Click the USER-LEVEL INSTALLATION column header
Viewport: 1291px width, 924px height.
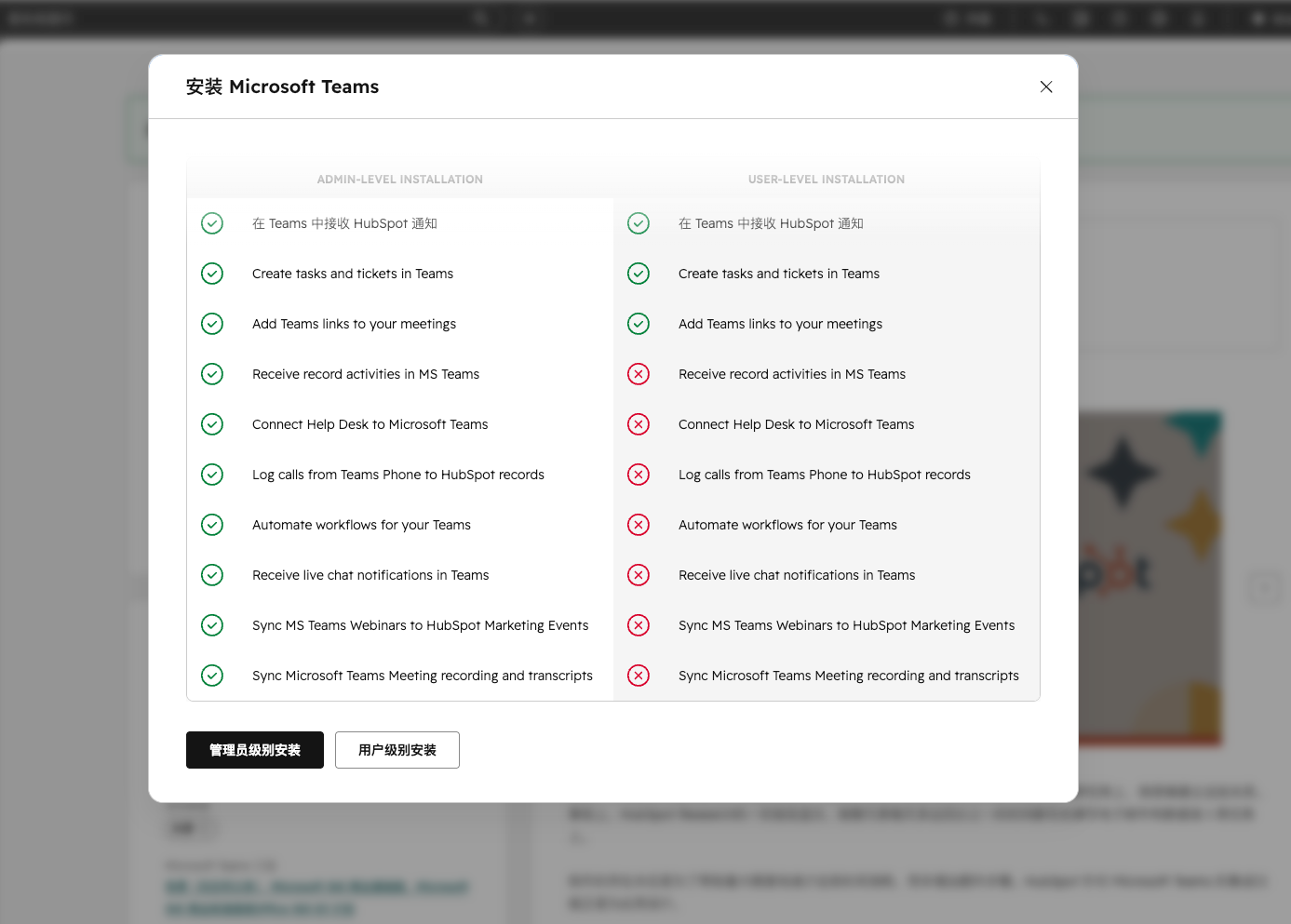coord(827,180)
